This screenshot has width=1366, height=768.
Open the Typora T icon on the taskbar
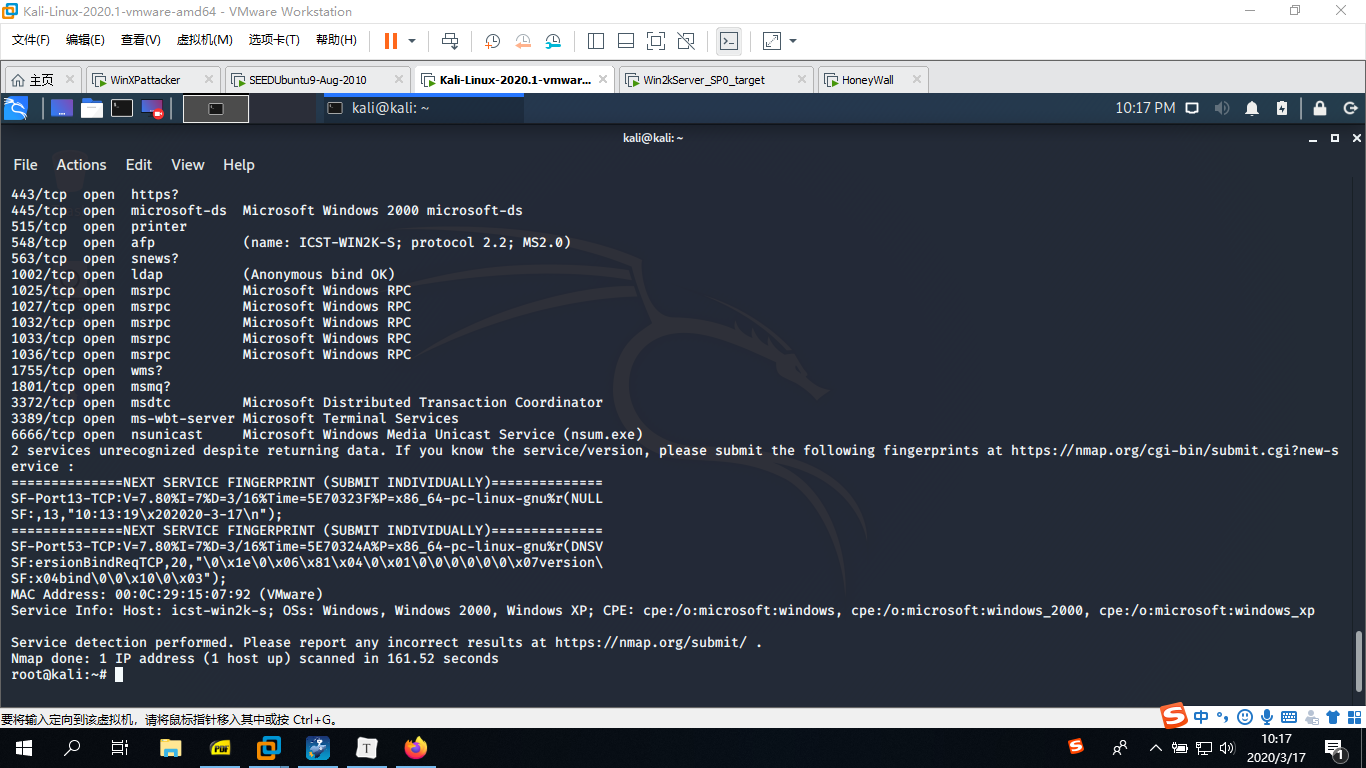tap(367, 747)
